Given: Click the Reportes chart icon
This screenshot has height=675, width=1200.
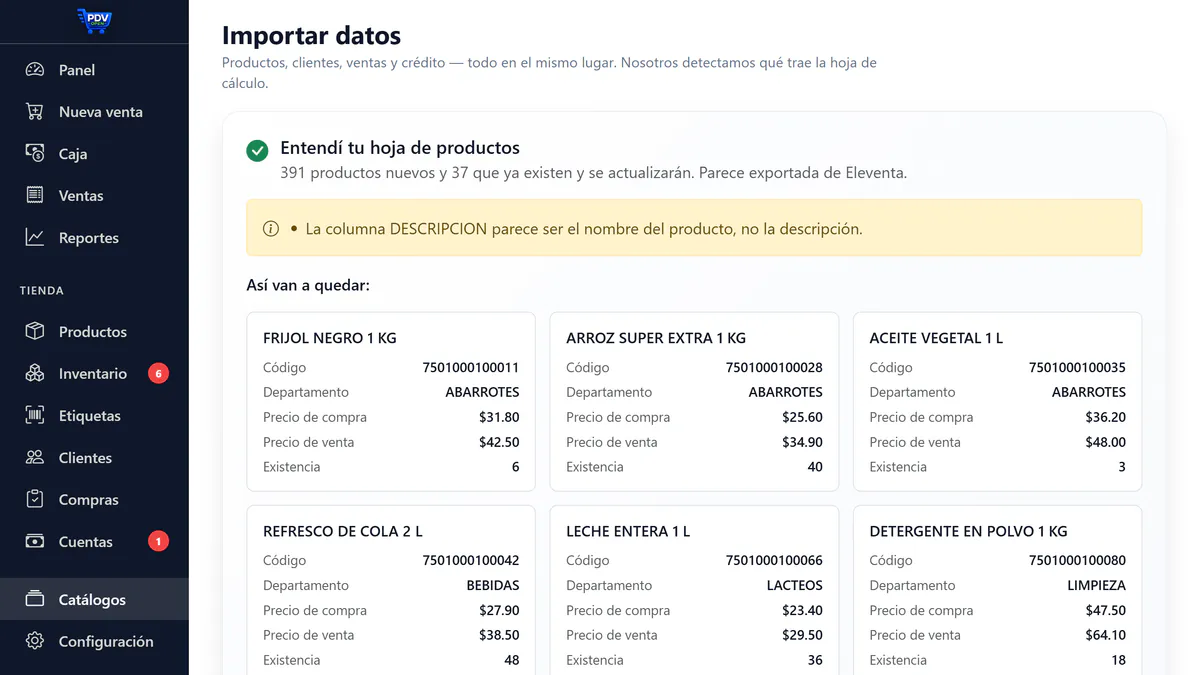Looking at the screenshot, I should tap(35, 238).
